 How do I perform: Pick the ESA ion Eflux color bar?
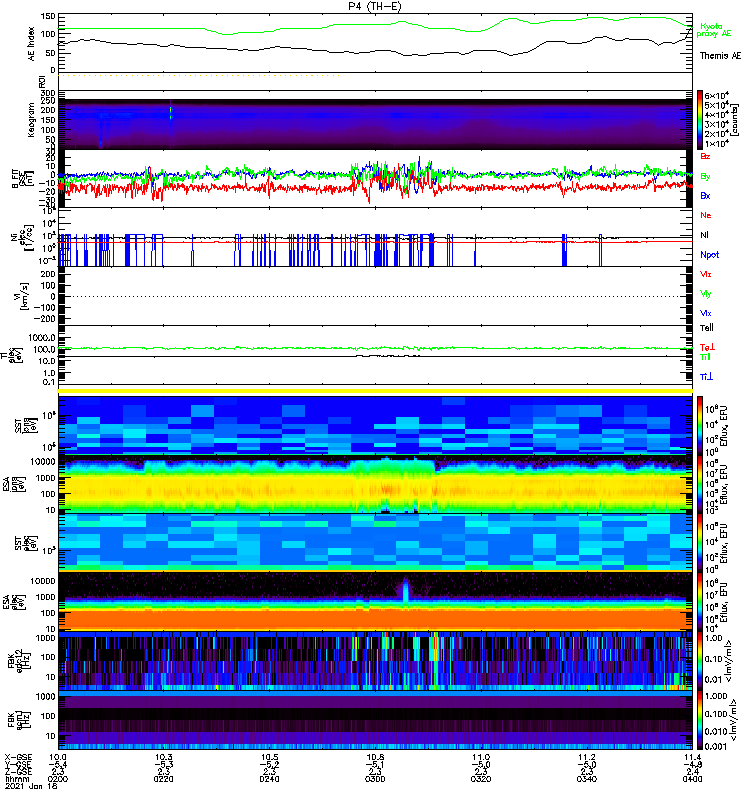[x=700, y=484]
